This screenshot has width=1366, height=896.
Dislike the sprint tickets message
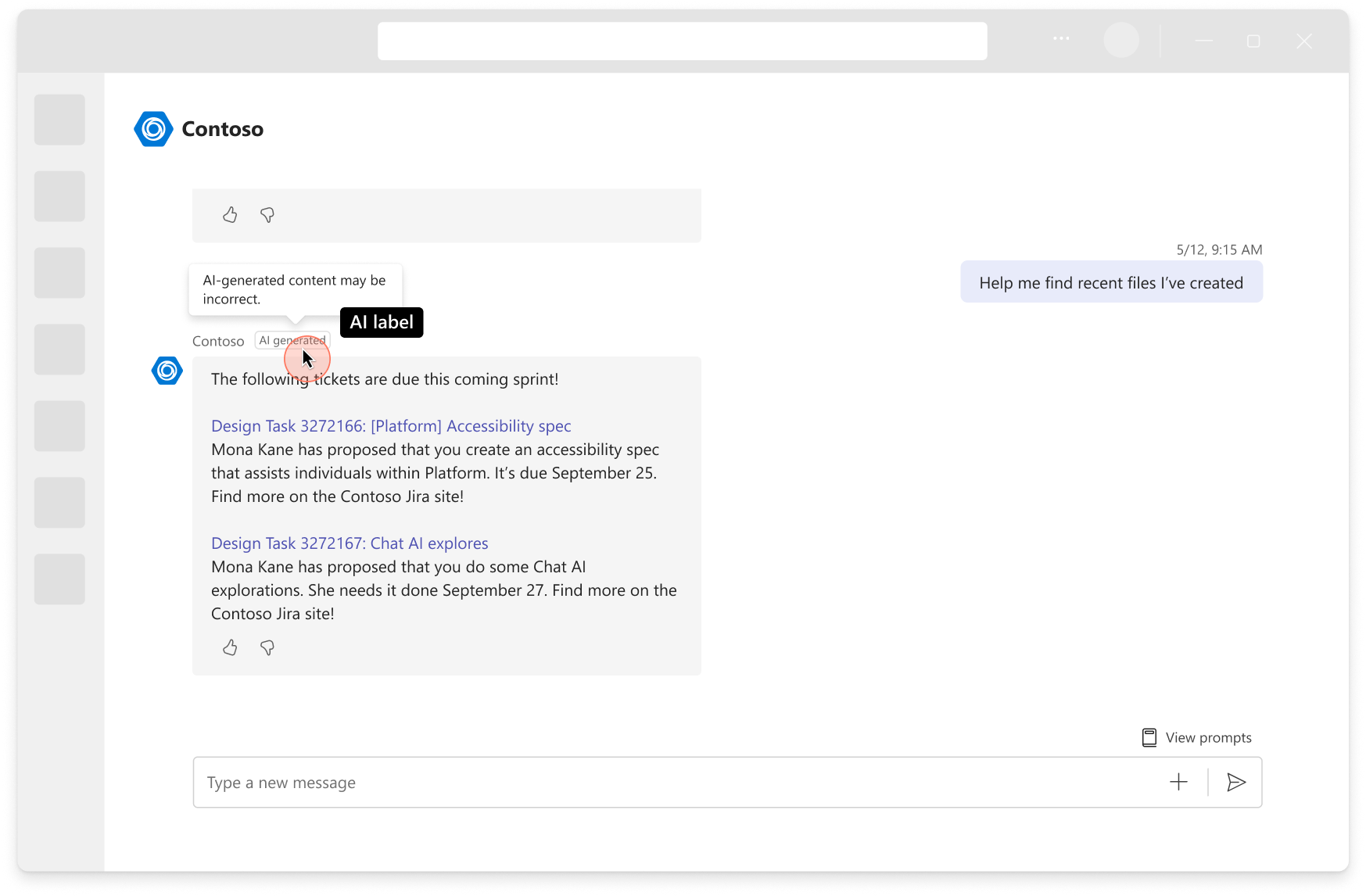pos(267,647)
